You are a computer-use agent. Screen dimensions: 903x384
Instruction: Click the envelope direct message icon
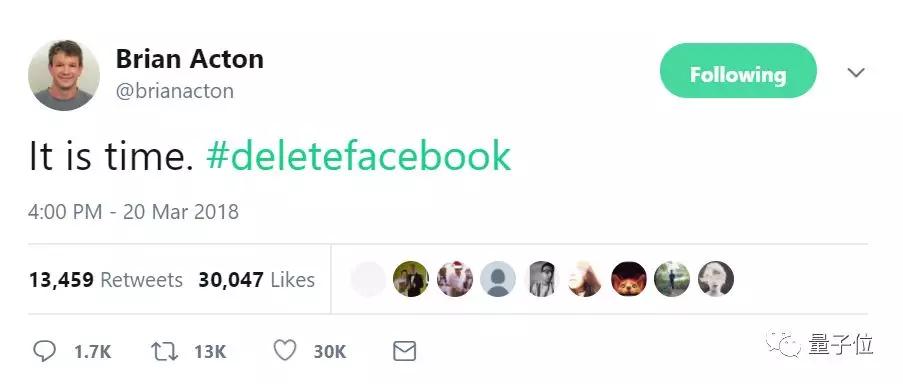(404, 351)
